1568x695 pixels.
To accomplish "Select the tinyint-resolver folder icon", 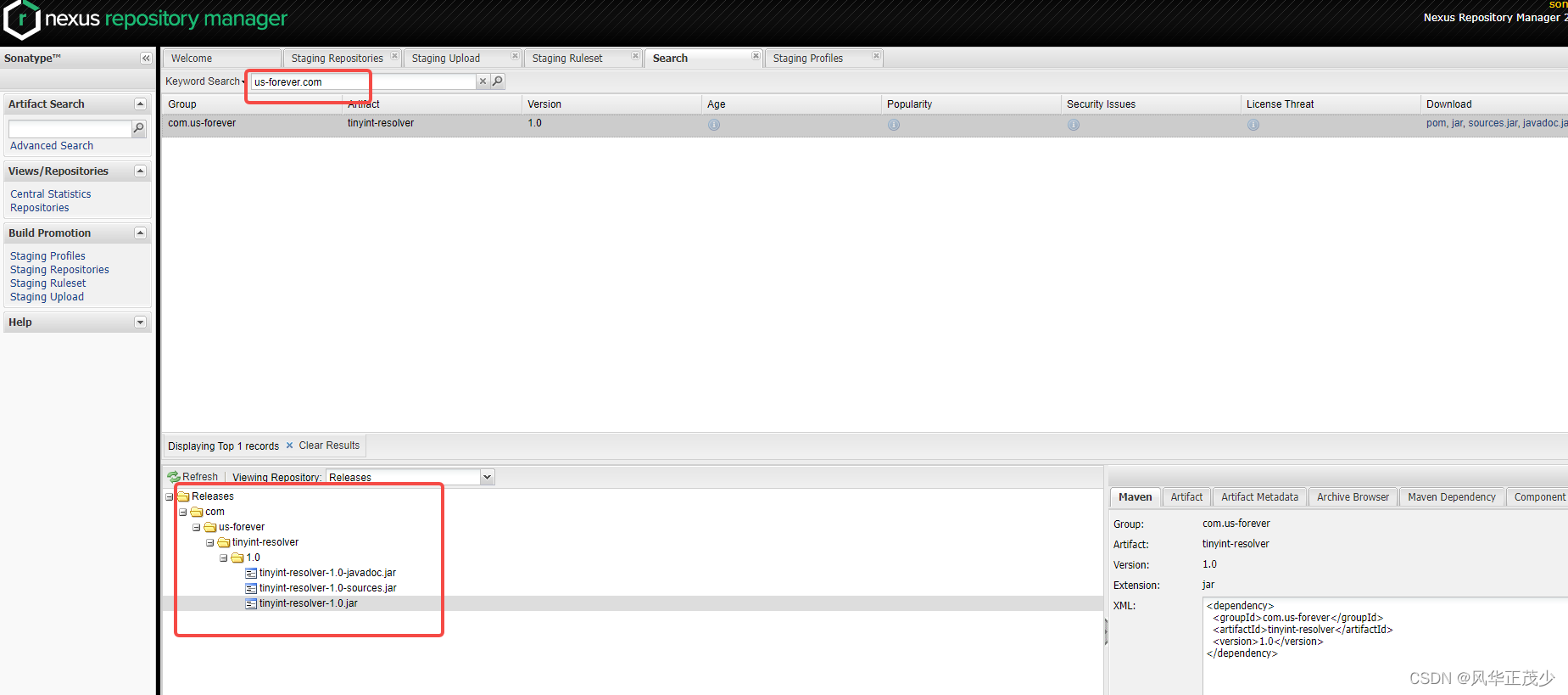I will (224, 542).
